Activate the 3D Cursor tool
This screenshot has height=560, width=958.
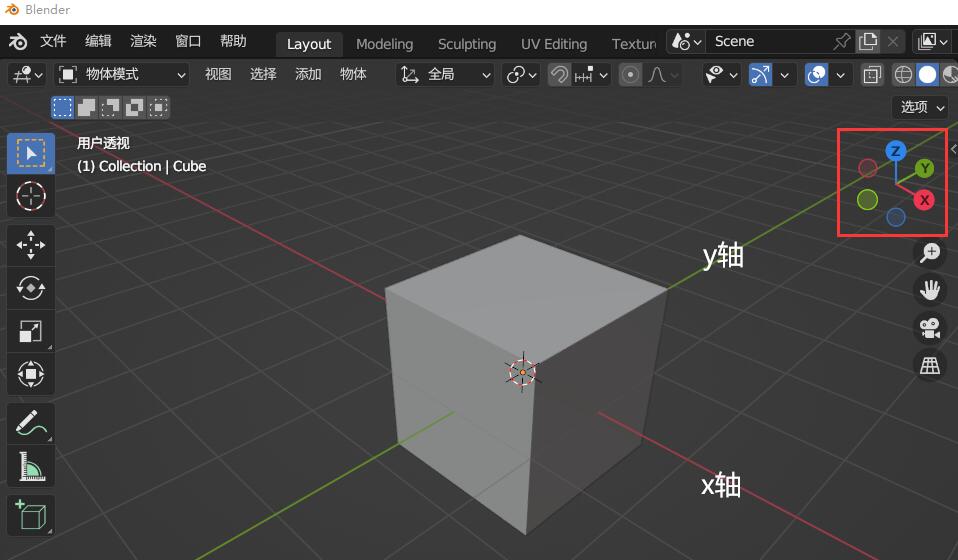coord(31,196)
